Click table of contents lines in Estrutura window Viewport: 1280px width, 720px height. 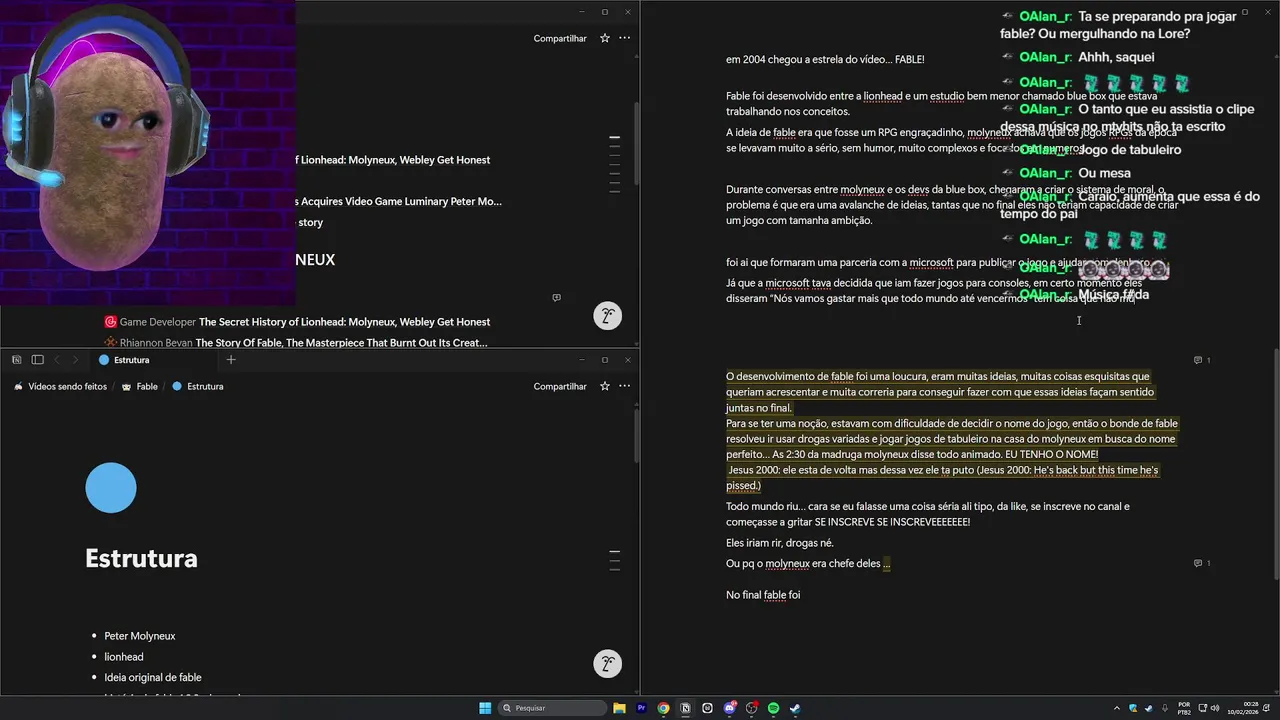click(615, 560)
